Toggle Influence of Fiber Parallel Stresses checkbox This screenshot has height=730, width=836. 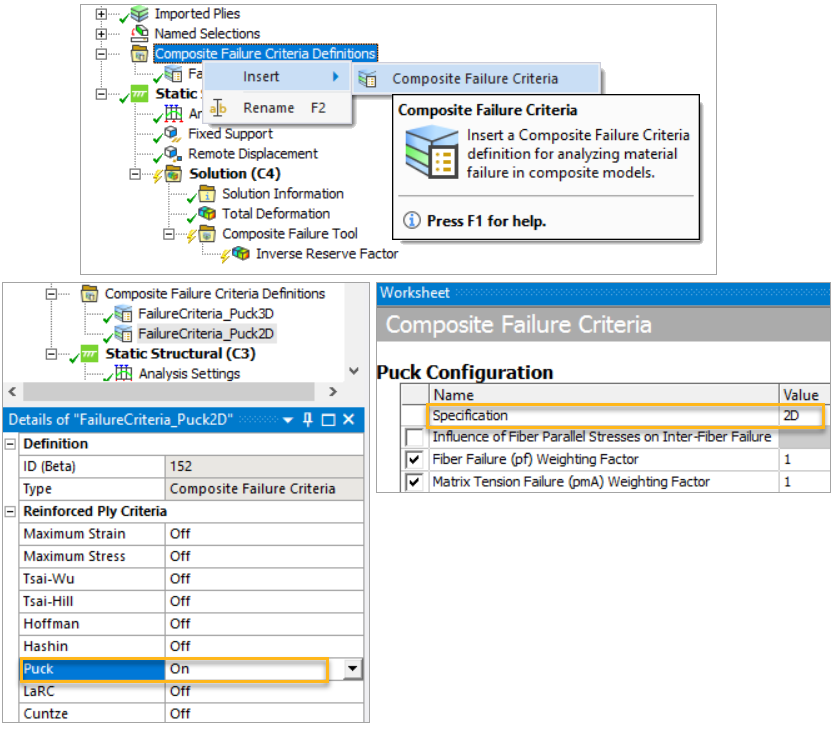(x=414, y=437)
